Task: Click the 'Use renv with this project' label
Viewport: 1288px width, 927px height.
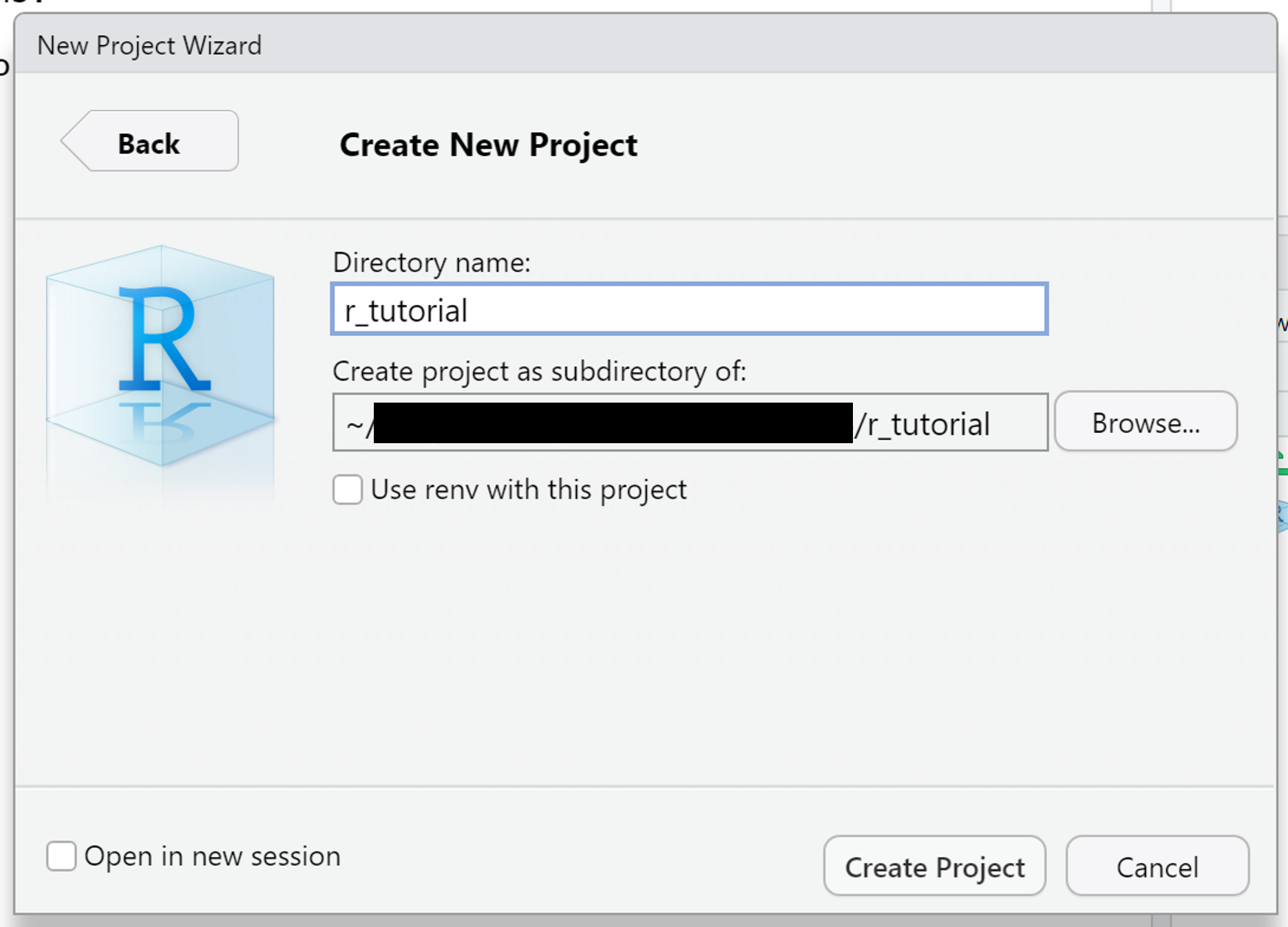Action: [x=528, y=490]
